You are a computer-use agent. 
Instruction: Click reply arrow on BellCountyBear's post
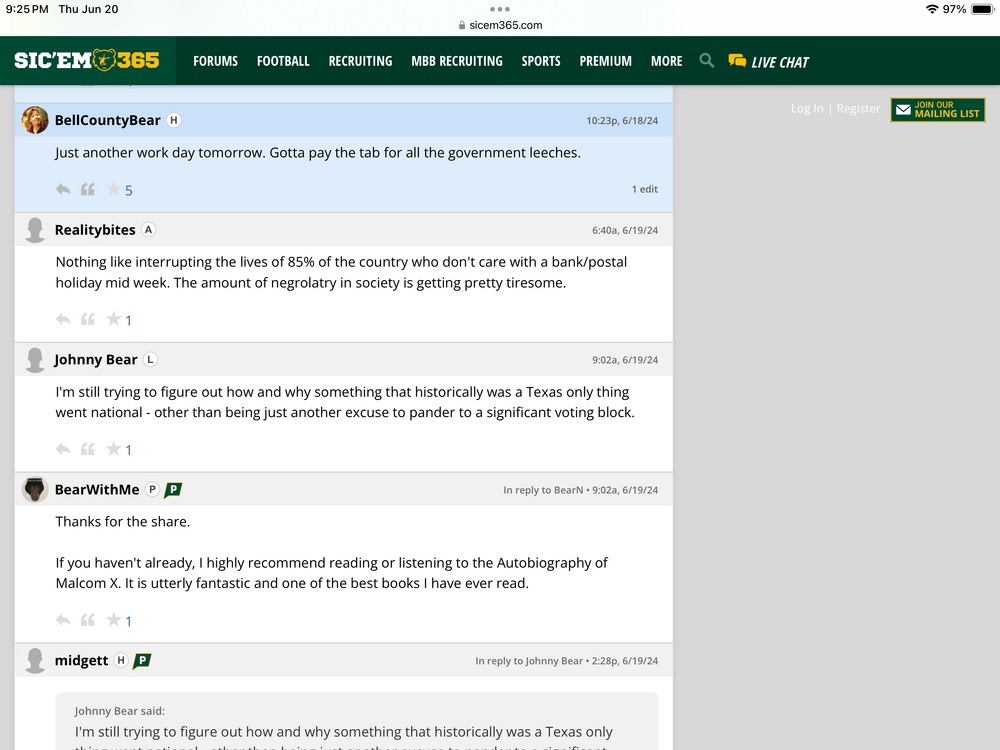pyautogui.click(x=63, y=189)
